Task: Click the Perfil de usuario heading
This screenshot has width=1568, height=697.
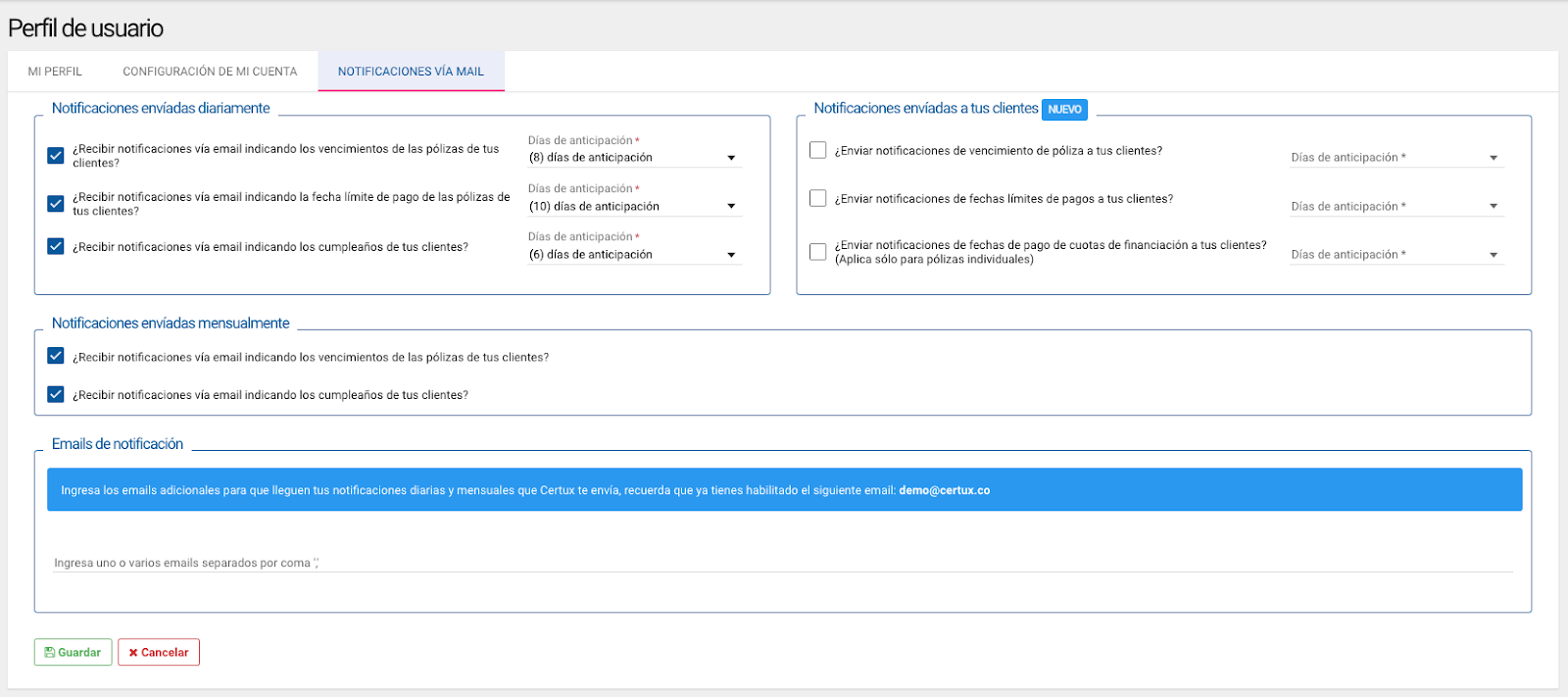Action: pyautogui.click(x=85, y=28)
